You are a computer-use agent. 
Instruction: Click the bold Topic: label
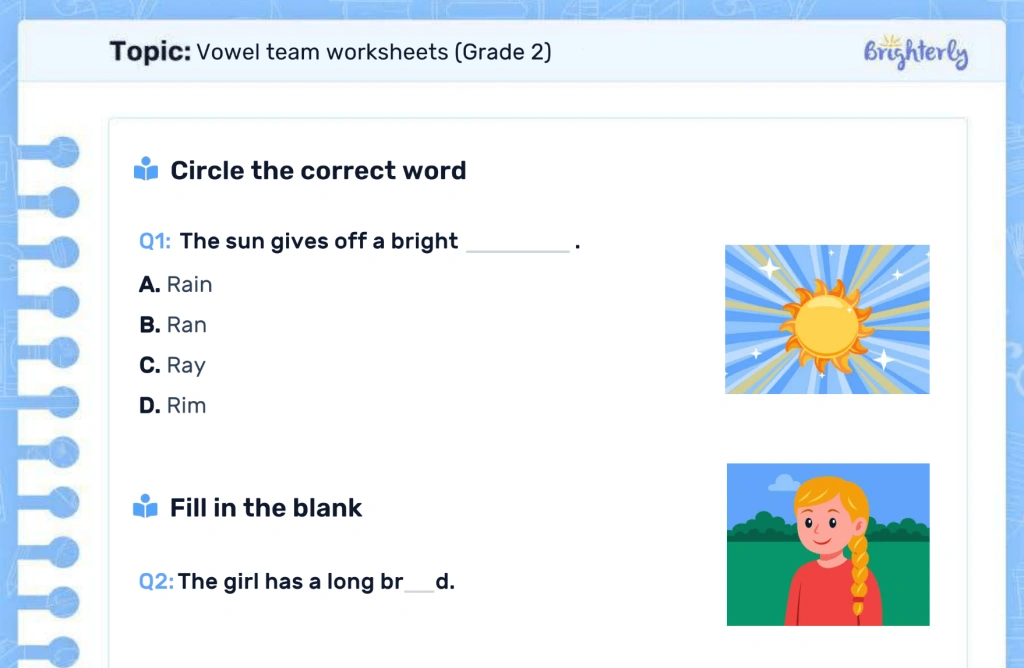[x=150, y=52]
